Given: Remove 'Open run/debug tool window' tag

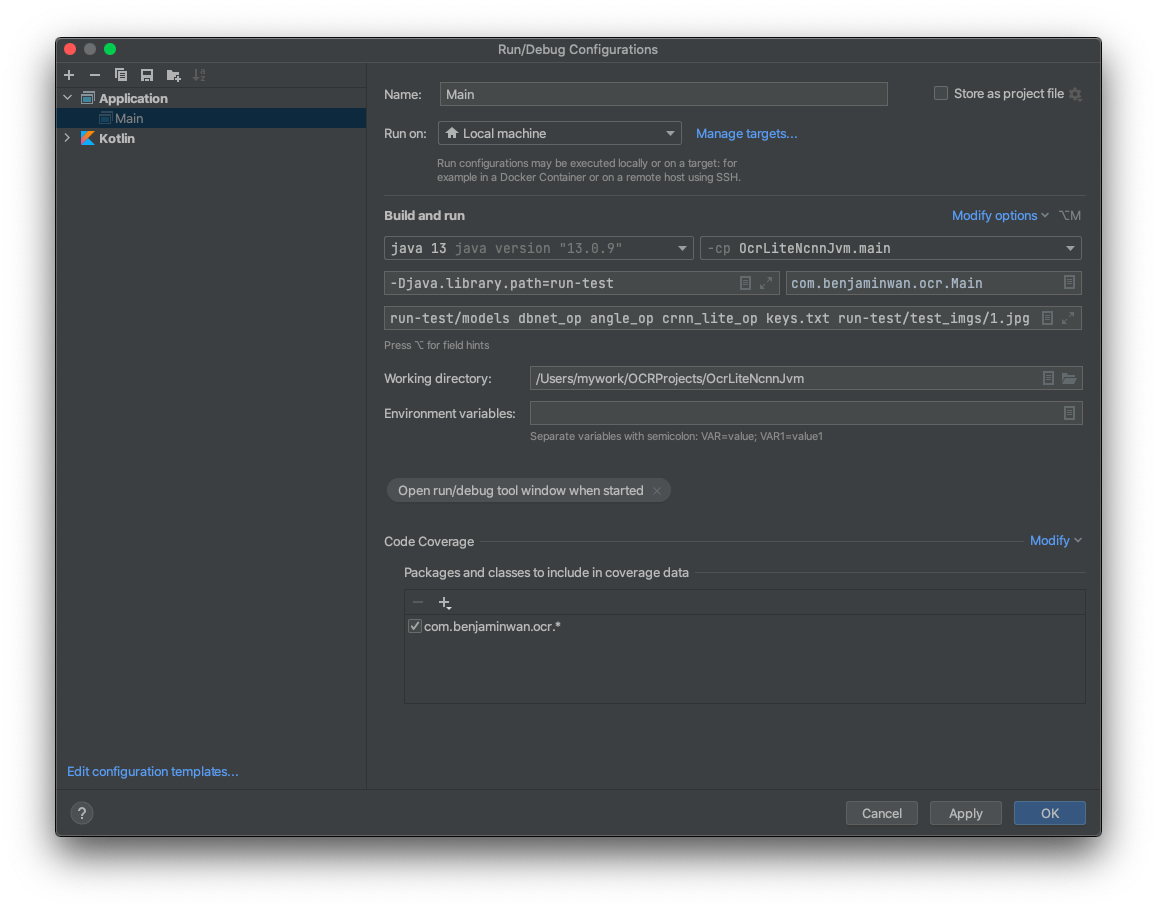Looking at the screenshot, I should (x=657, y=491).
